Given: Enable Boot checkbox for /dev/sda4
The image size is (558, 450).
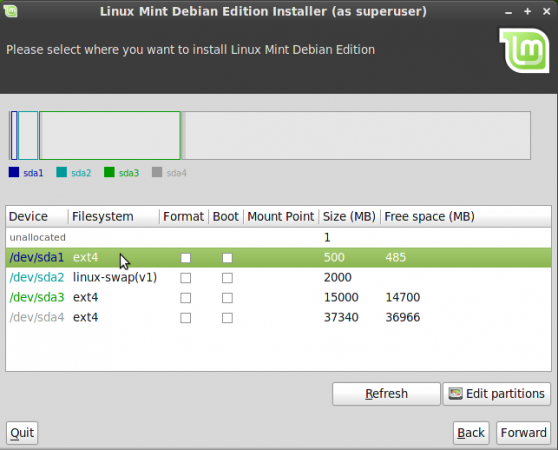Looking at the screenshot, I should [227, 318].
